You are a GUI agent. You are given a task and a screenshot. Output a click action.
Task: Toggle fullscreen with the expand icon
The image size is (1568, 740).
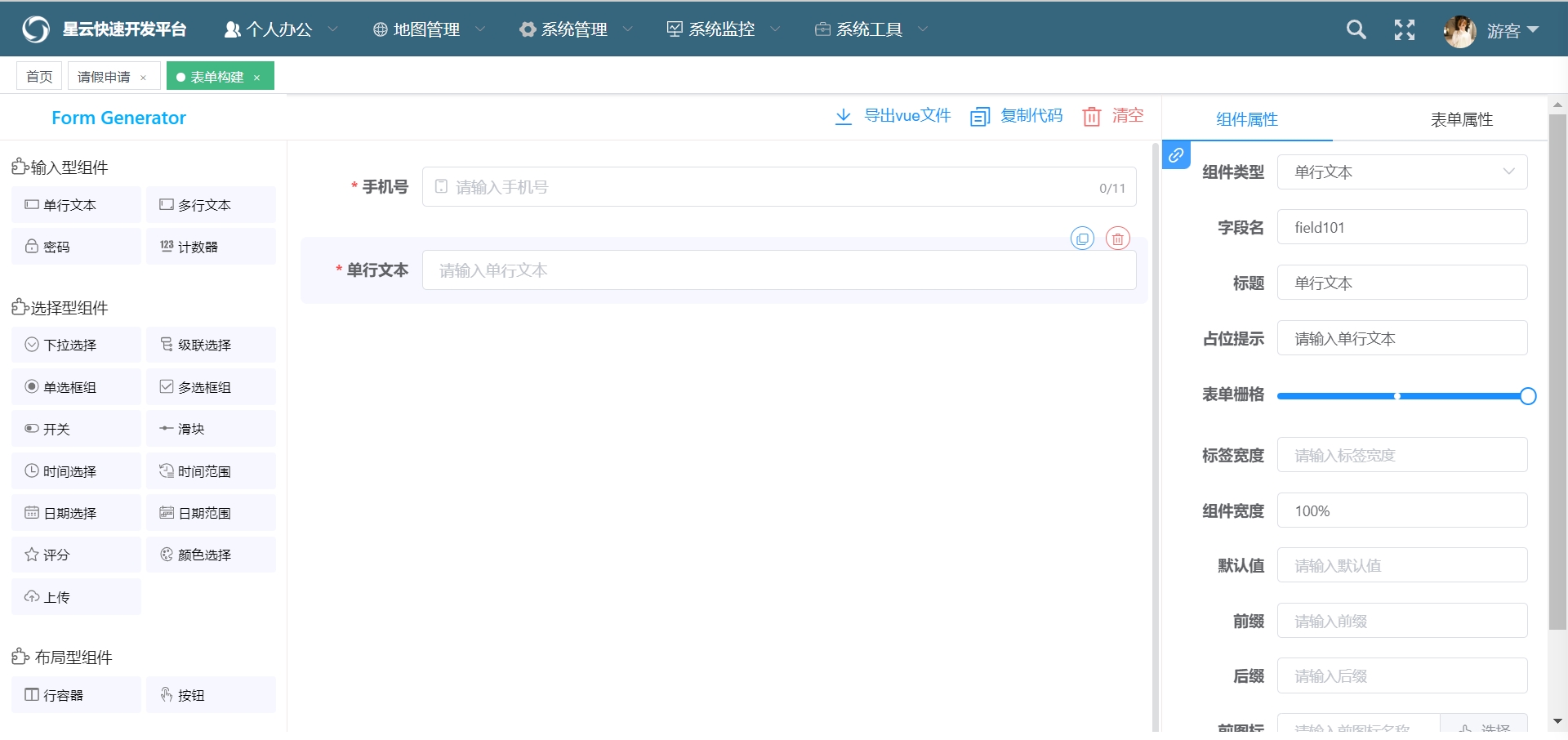coord(1404,30)
